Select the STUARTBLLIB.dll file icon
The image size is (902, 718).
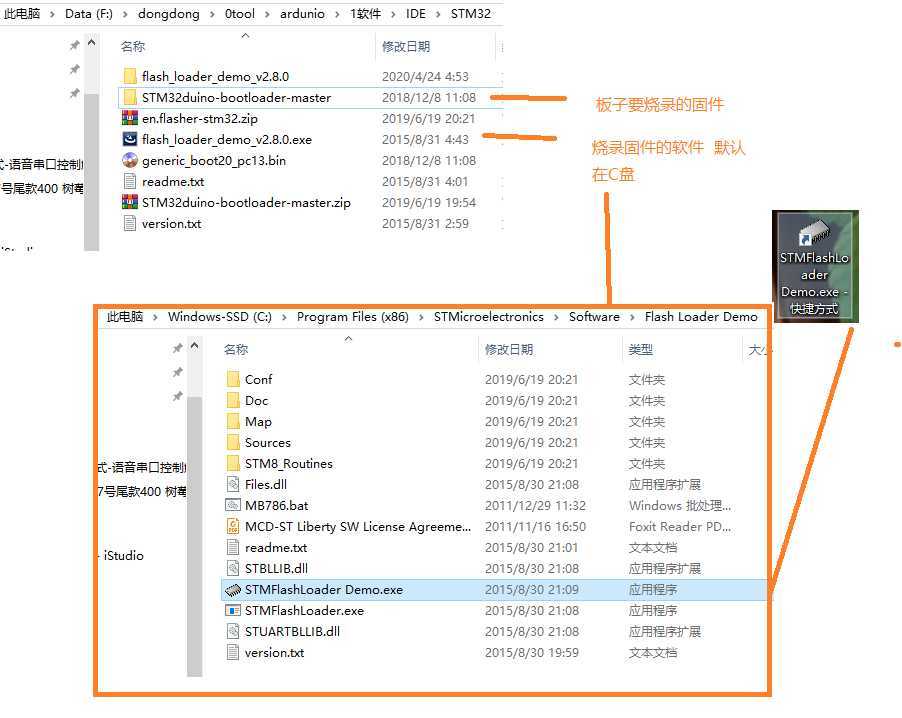click(233, 632)
